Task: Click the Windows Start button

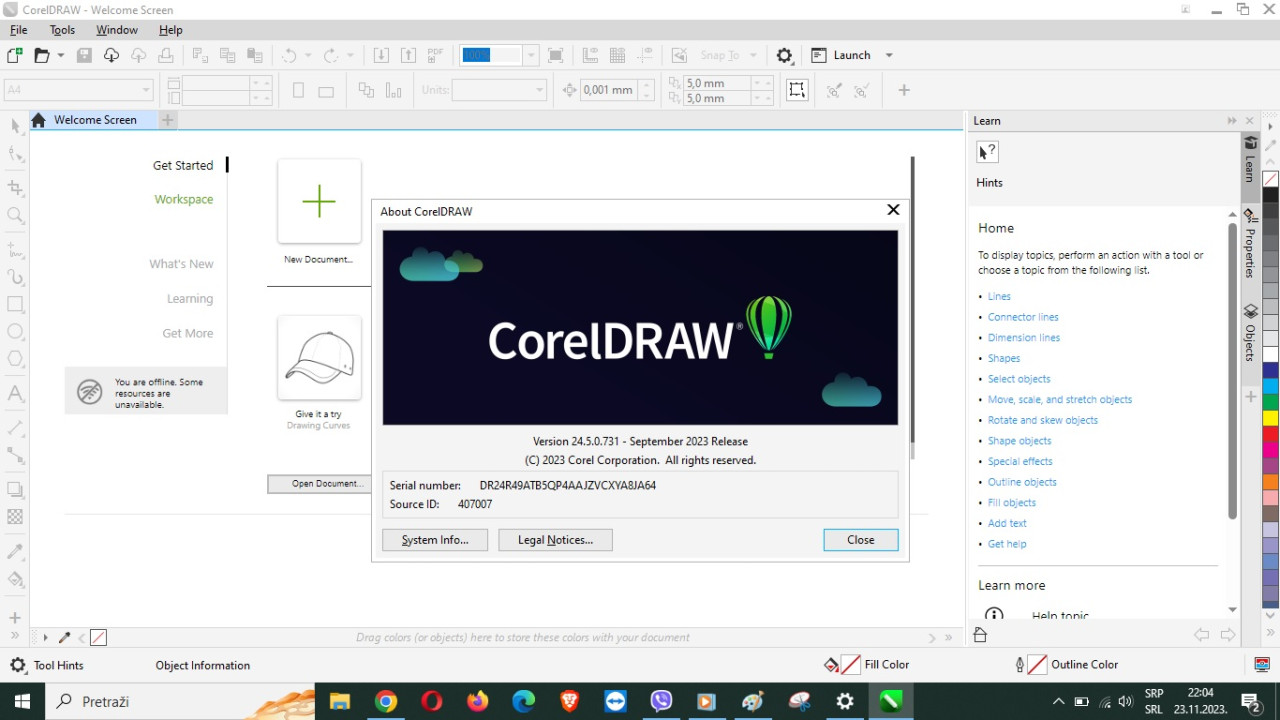Action: click(22, 701)
